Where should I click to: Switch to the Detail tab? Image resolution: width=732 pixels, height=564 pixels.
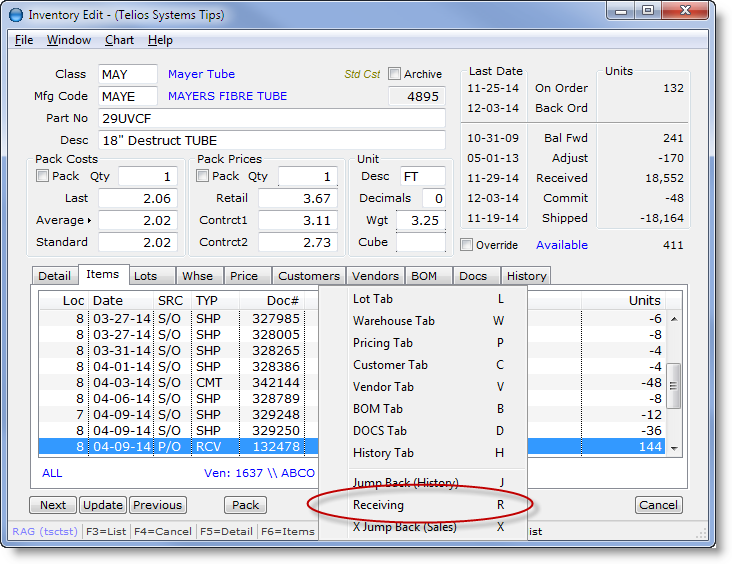point(54,276)
